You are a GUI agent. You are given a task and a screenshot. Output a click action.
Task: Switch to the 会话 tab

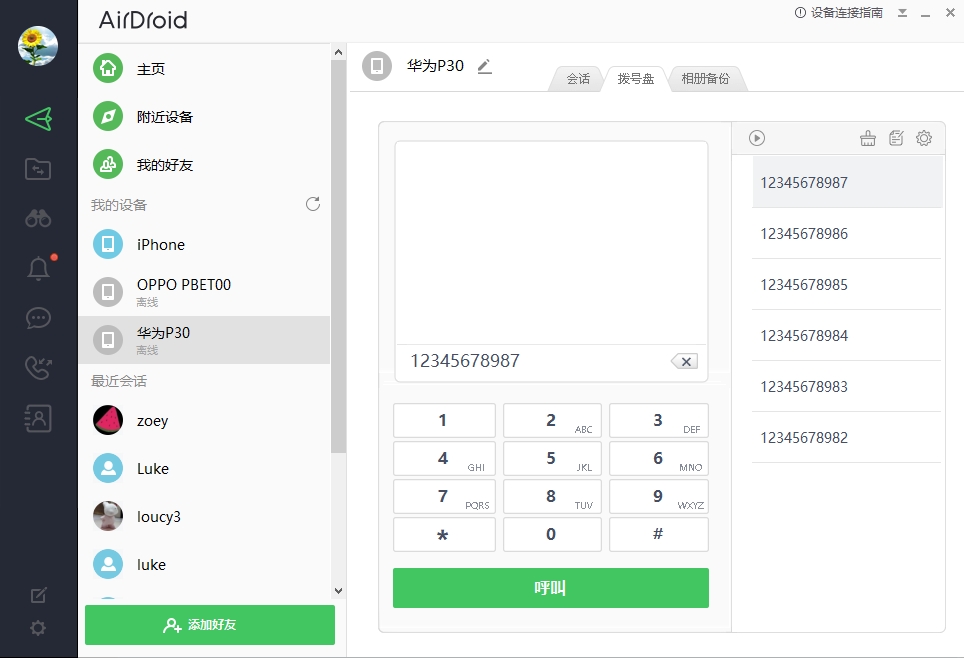578,79
